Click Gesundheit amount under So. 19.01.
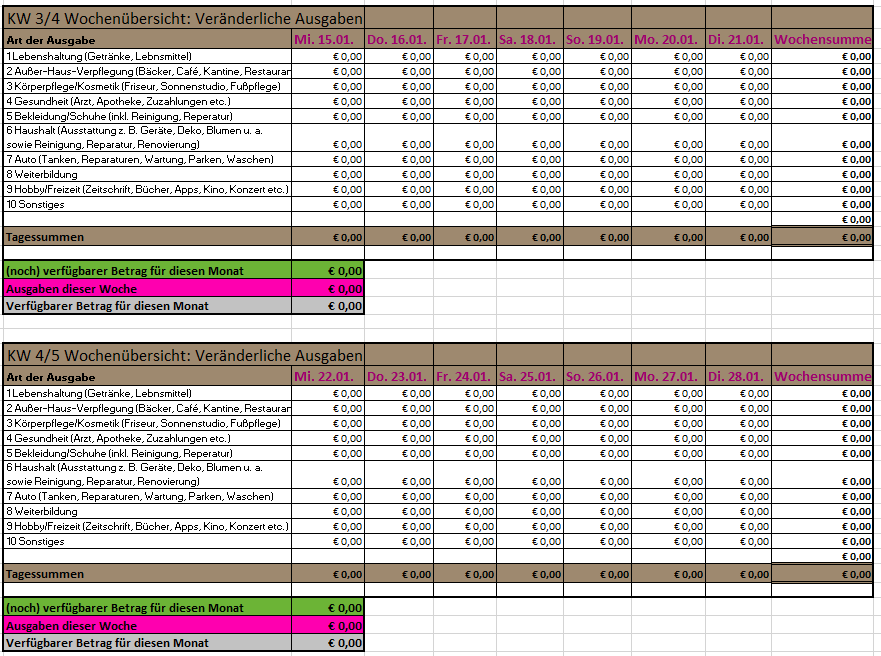 (597, 102)
